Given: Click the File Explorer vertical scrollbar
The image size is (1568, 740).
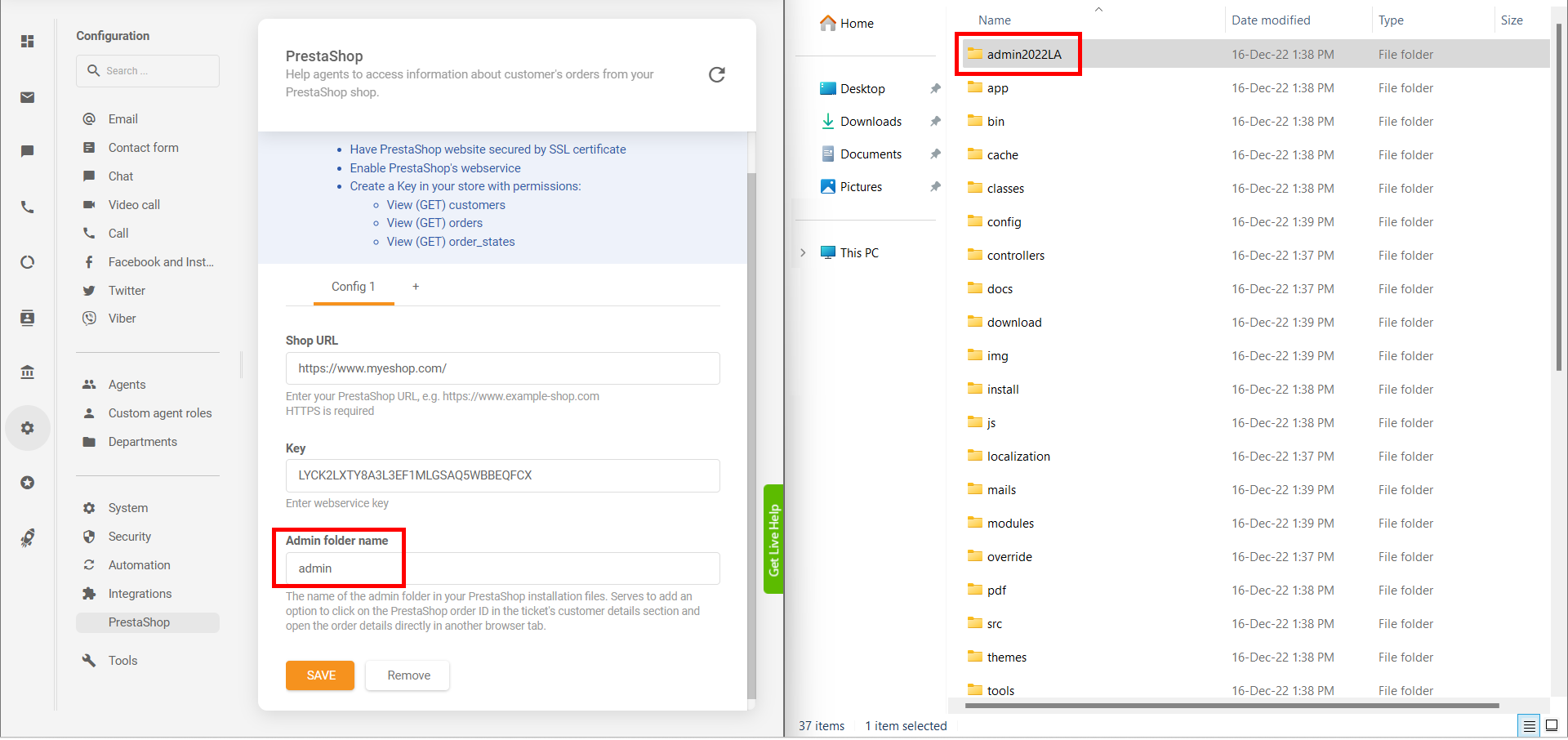Looking at the screenshot, I should 1558,196.
